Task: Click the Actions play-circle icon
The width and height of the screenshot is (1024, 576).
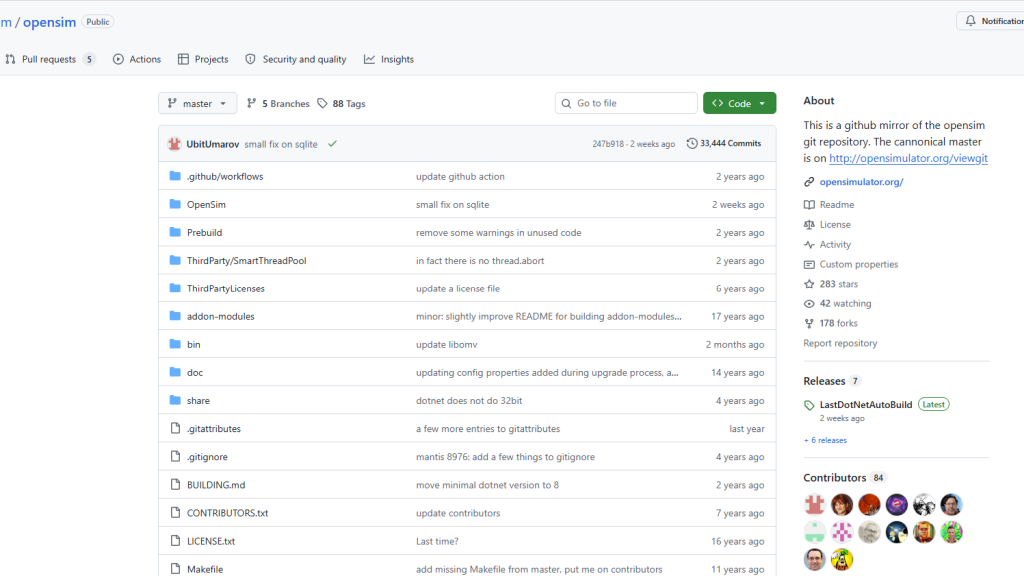Action: click(118, 59)
